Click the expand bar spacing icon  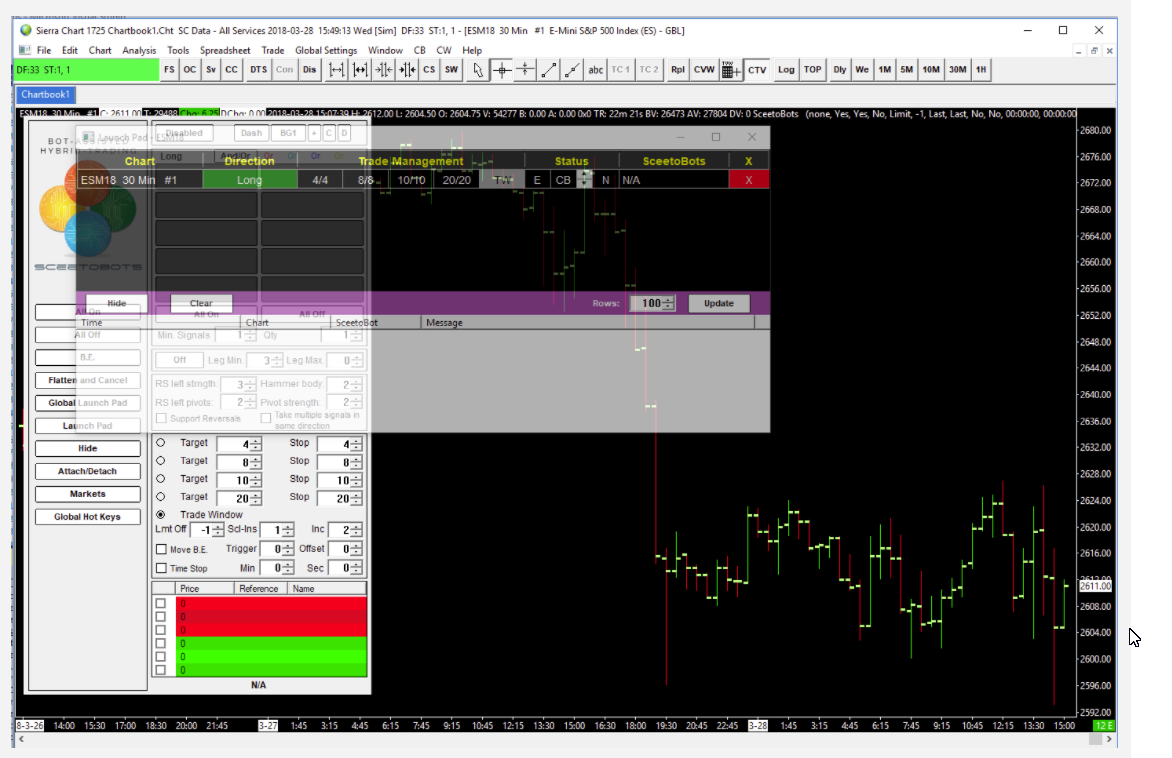(x=337, y=70)
